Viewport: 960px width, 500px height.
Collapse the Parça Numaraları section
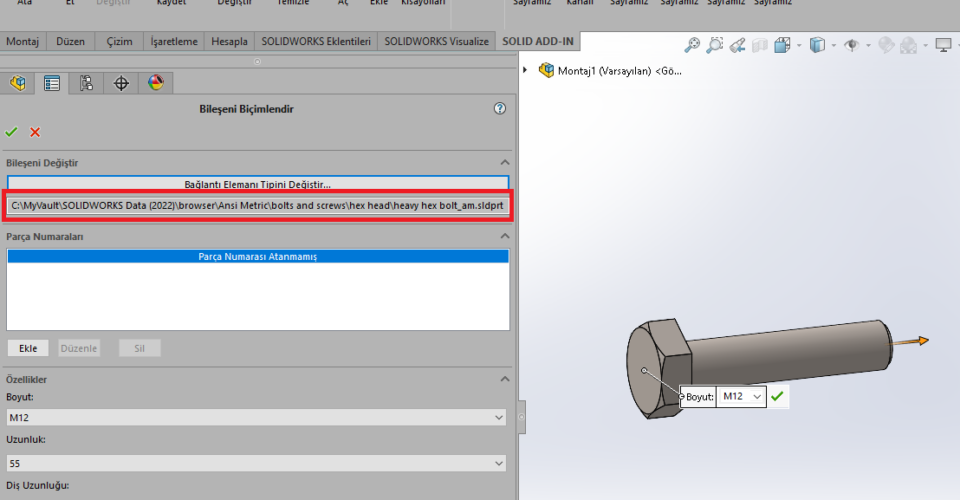click(x=505, y=236)
